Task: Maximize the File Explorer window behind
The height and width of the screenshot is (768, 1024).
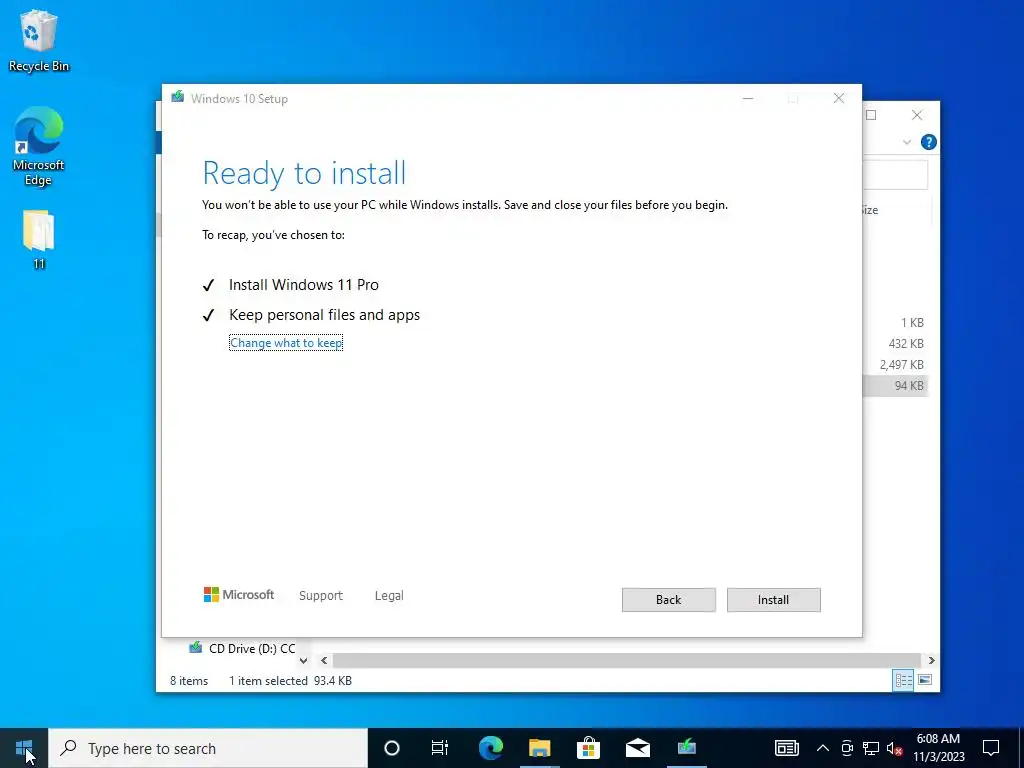Action: click(x=871, y=116)
